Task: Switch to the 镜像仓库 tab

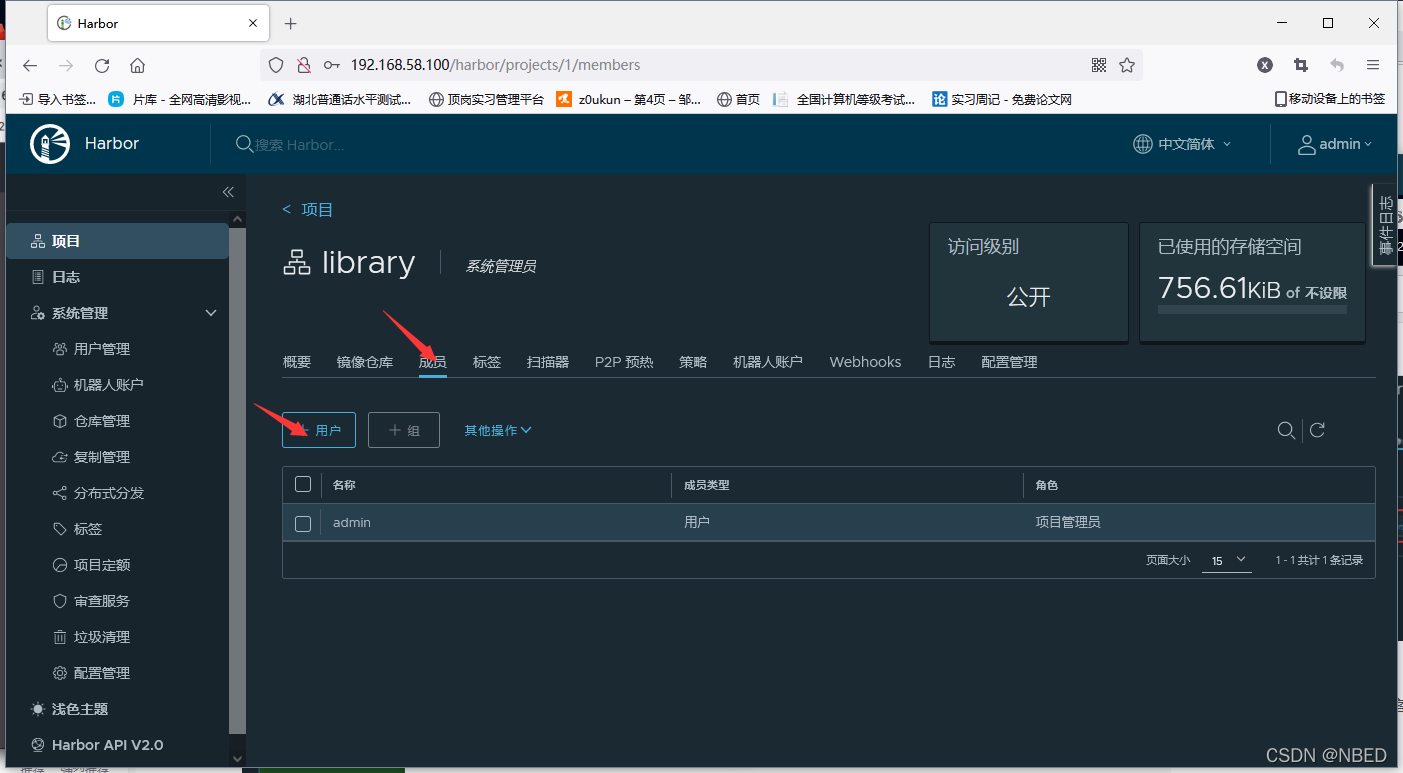Action: 365,362
